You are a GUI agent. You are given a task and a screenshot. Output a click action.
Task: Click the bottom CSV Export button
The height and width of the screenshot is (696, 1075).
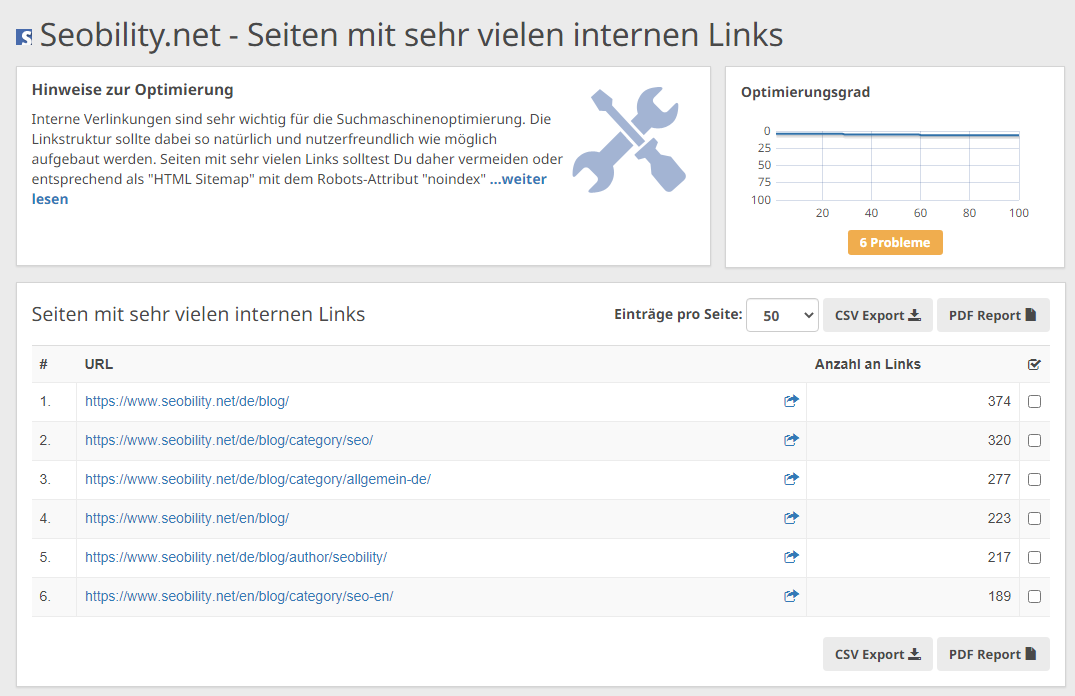pos(878,654)
